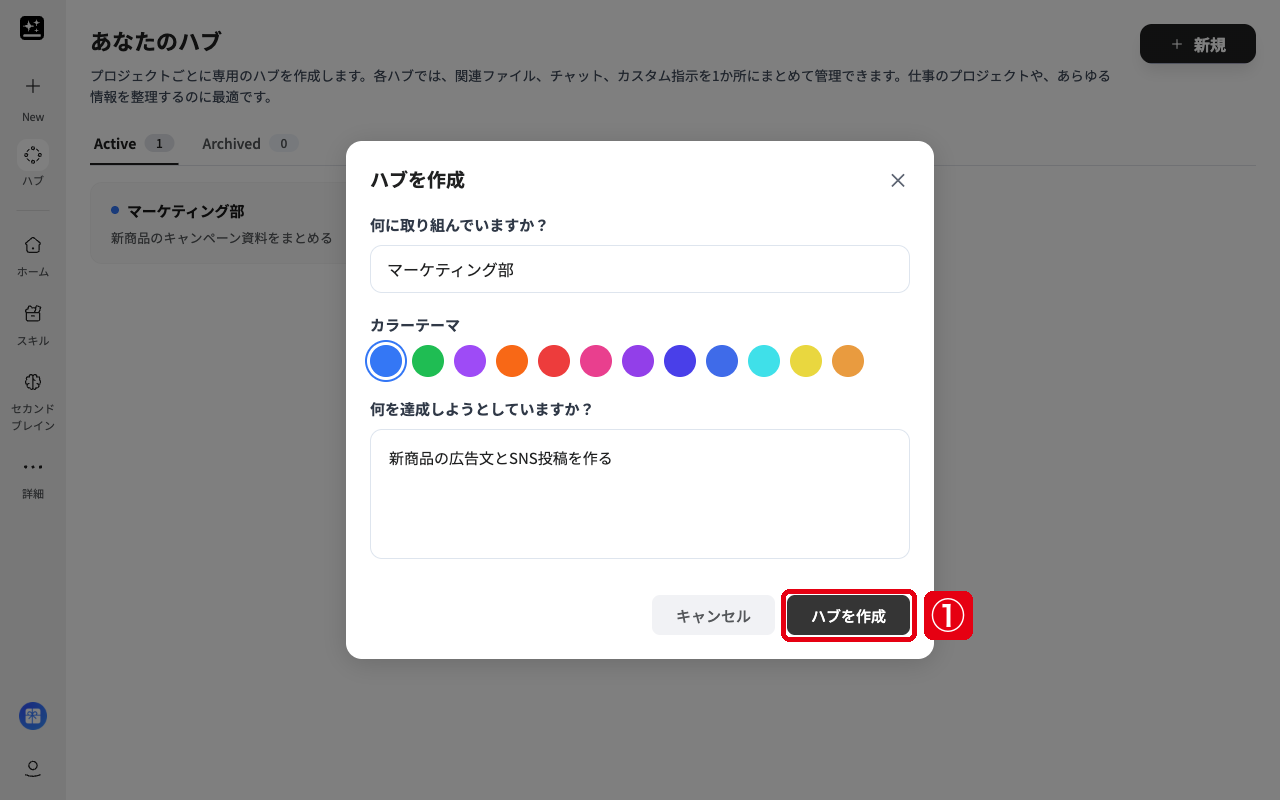
Task: Click the キャンセル button
Action: point(713,615)
